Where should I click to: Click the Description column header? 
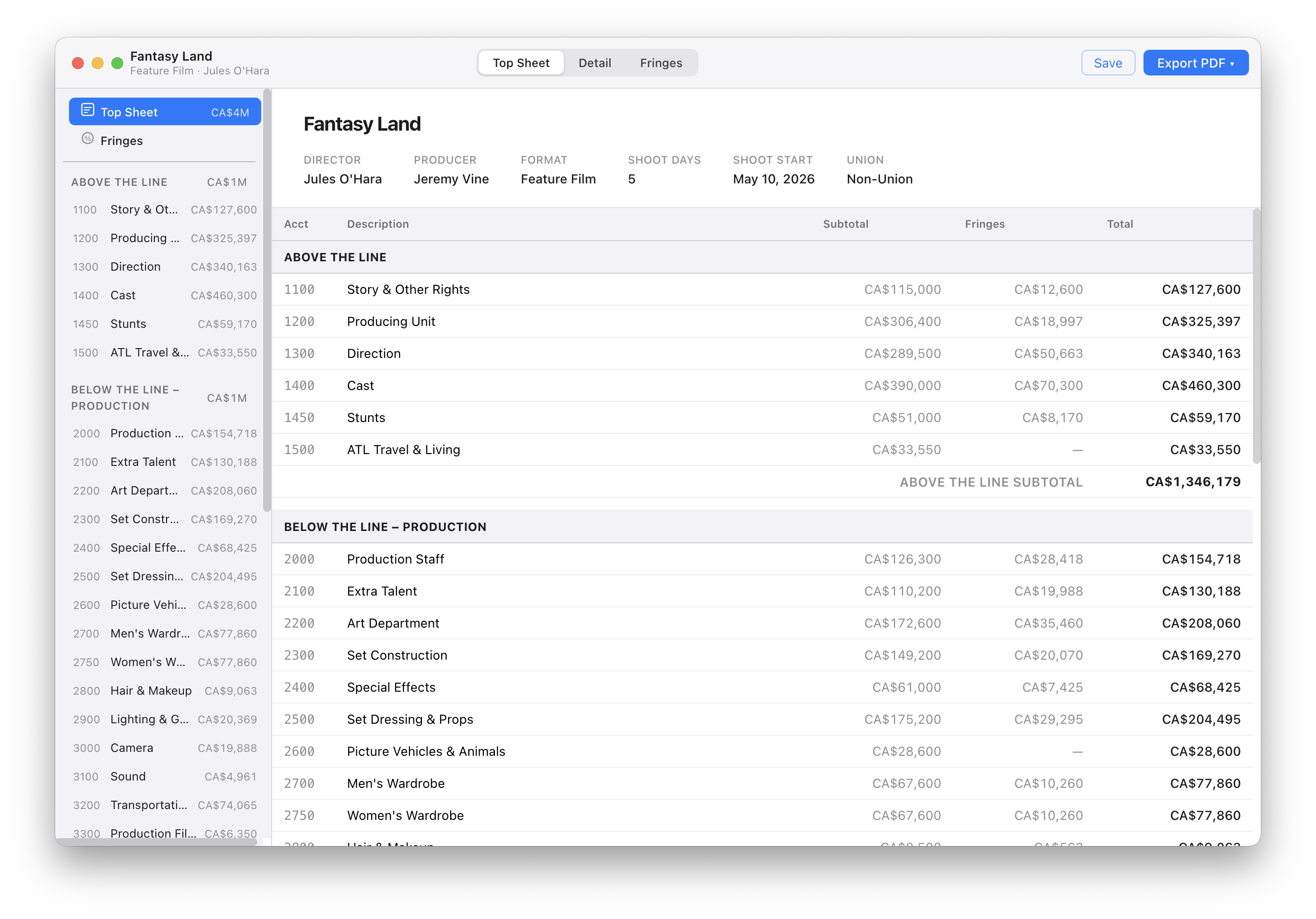coord(378,224)
